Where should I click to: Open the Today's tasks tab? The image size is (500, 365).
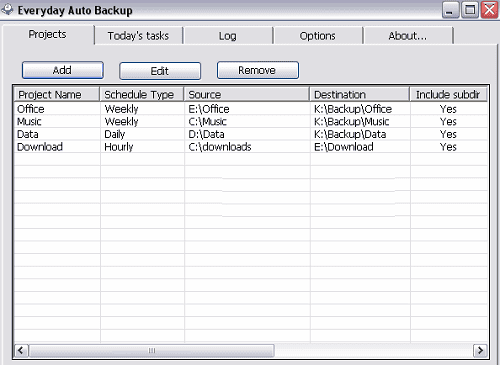click(139, 36)
